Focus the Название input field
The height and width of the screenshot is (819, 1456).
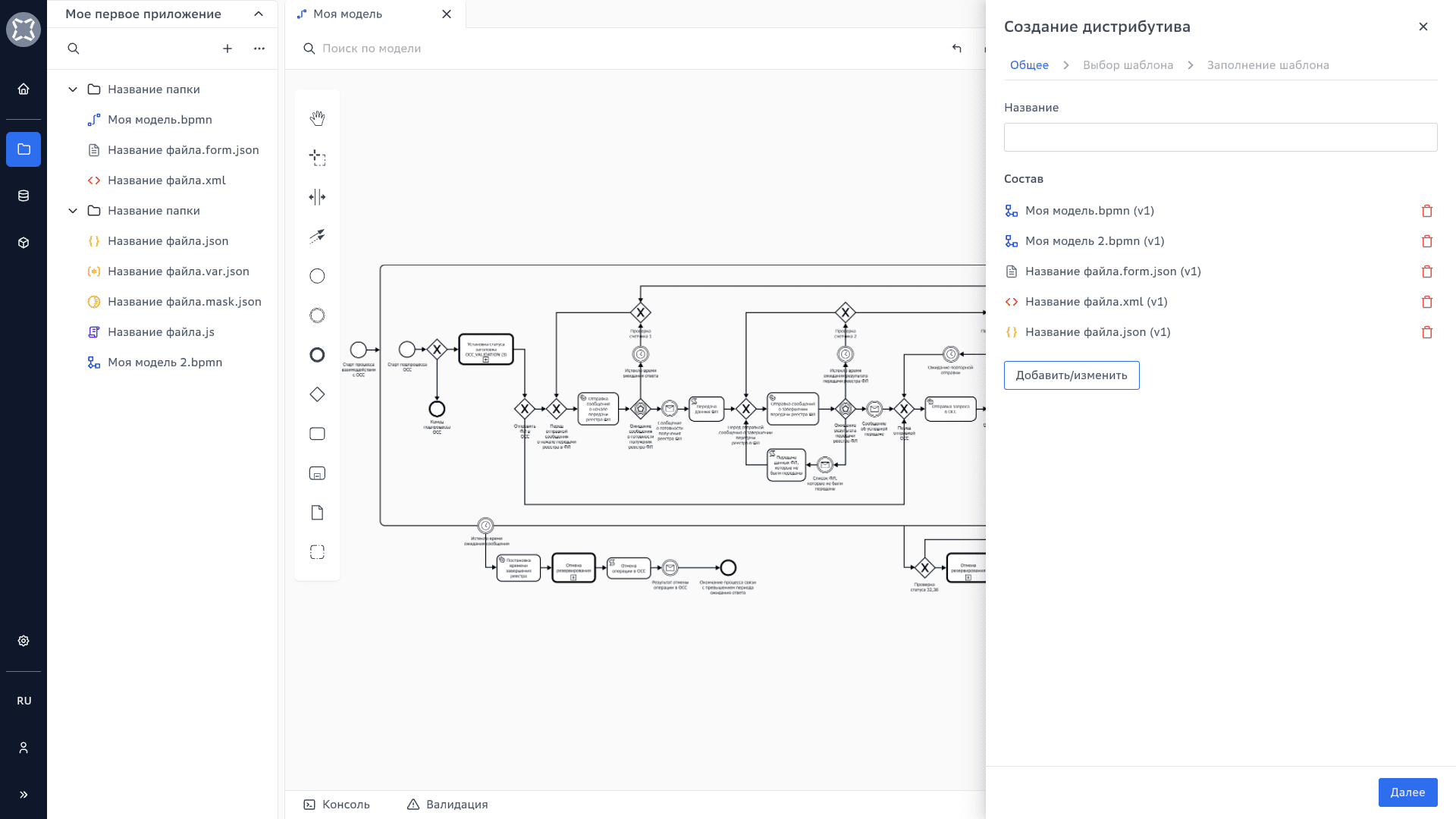[x=1219, y=137]
